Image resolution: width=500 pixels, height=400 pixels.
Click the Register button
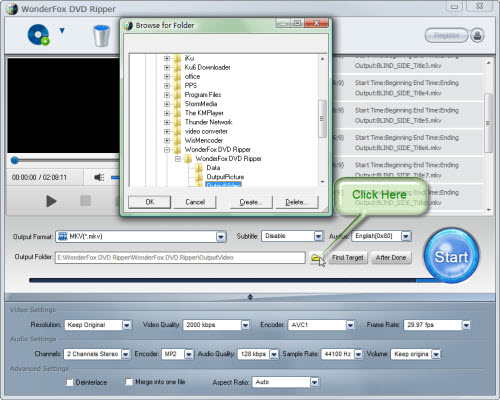click(447, 35)
